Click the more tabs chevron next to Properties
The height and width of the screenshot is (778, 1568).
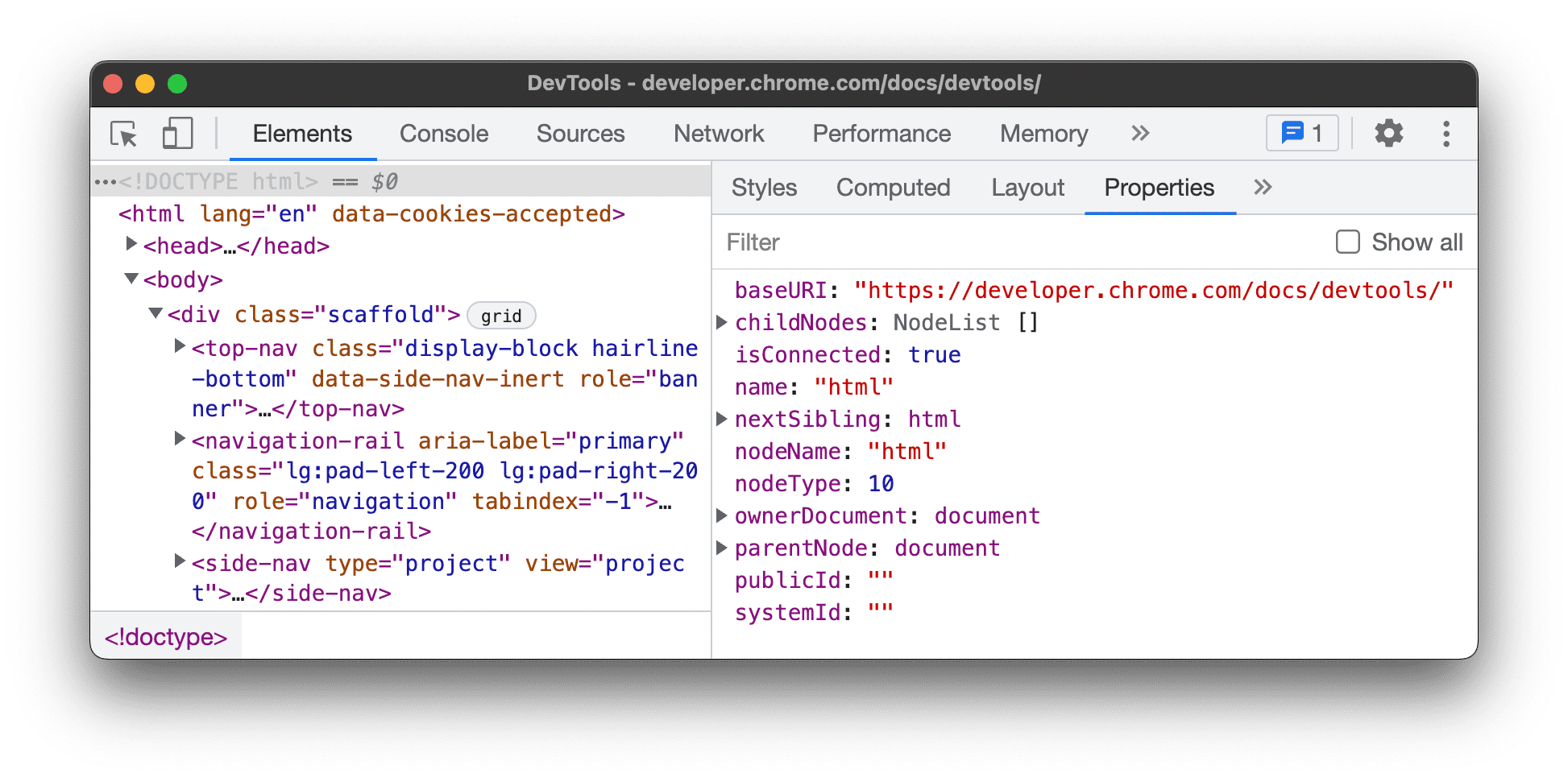pos(1262,187)
